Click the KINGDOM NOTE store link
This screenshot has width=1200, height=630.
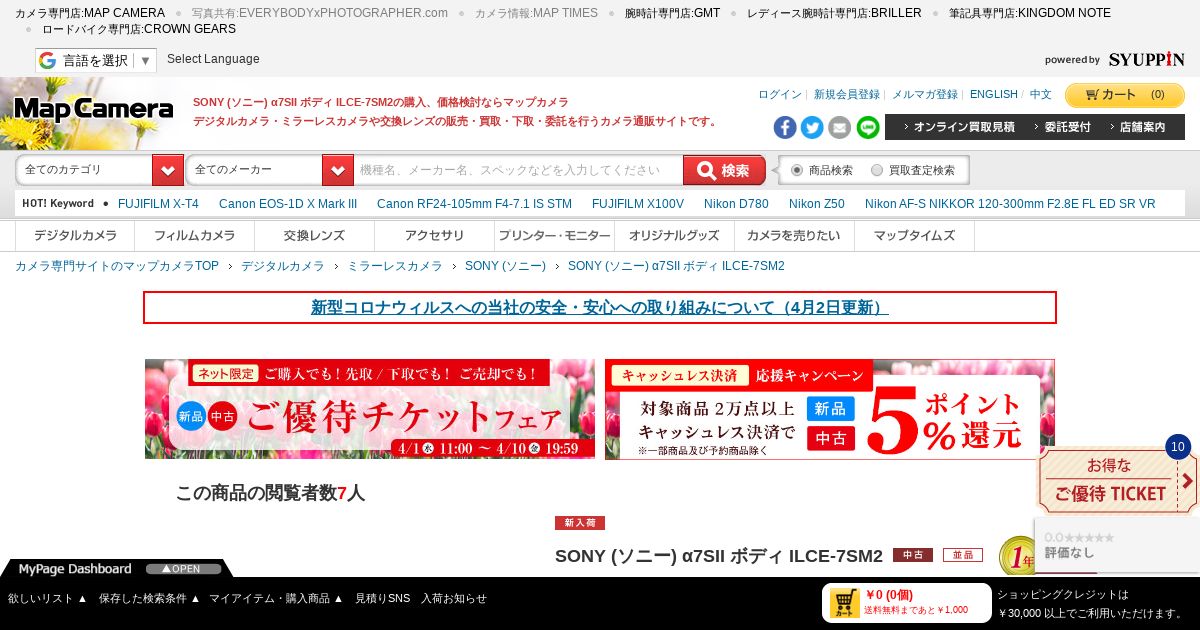coord(1030,13)
